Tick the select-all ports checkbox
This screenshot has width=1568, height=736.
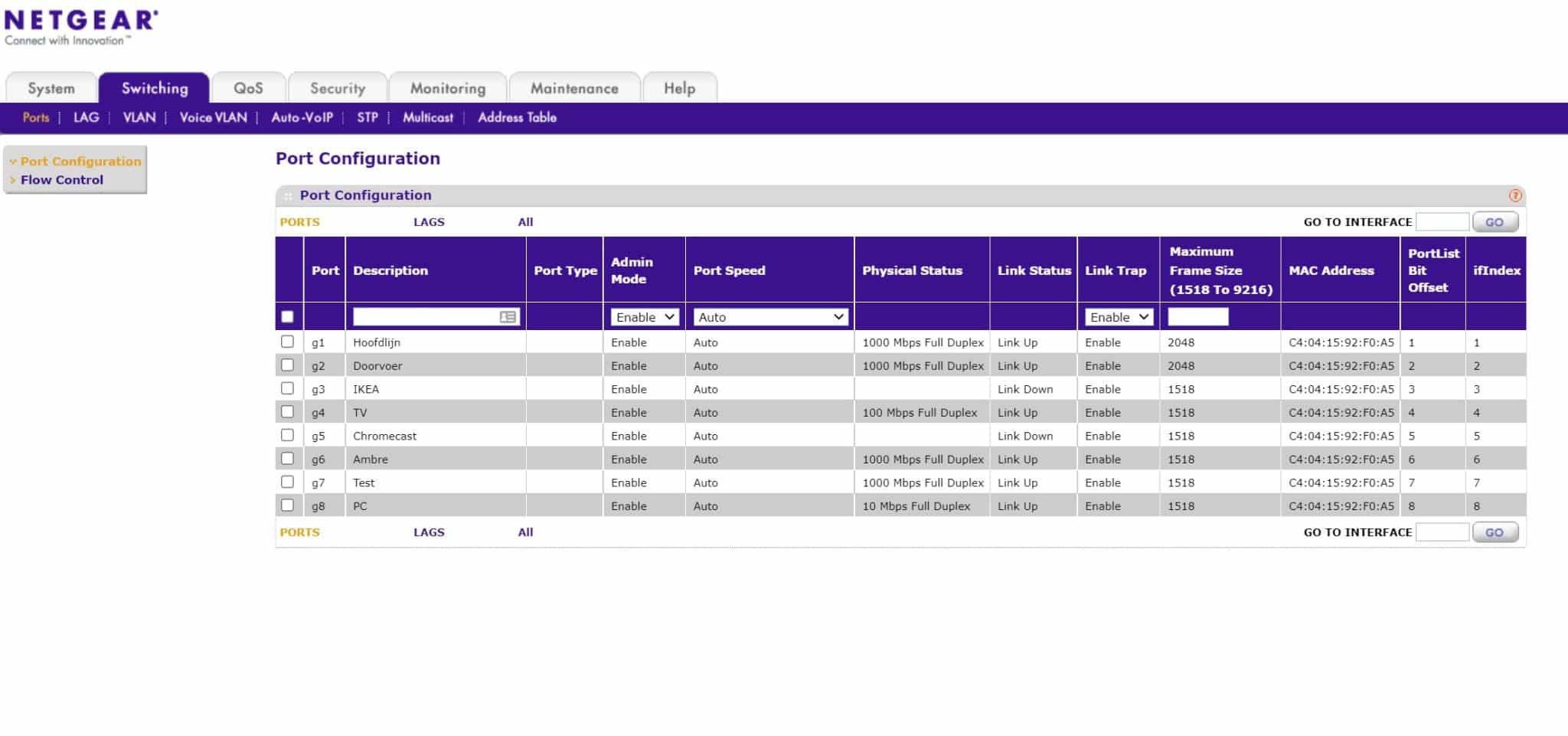tap(287, 317)
